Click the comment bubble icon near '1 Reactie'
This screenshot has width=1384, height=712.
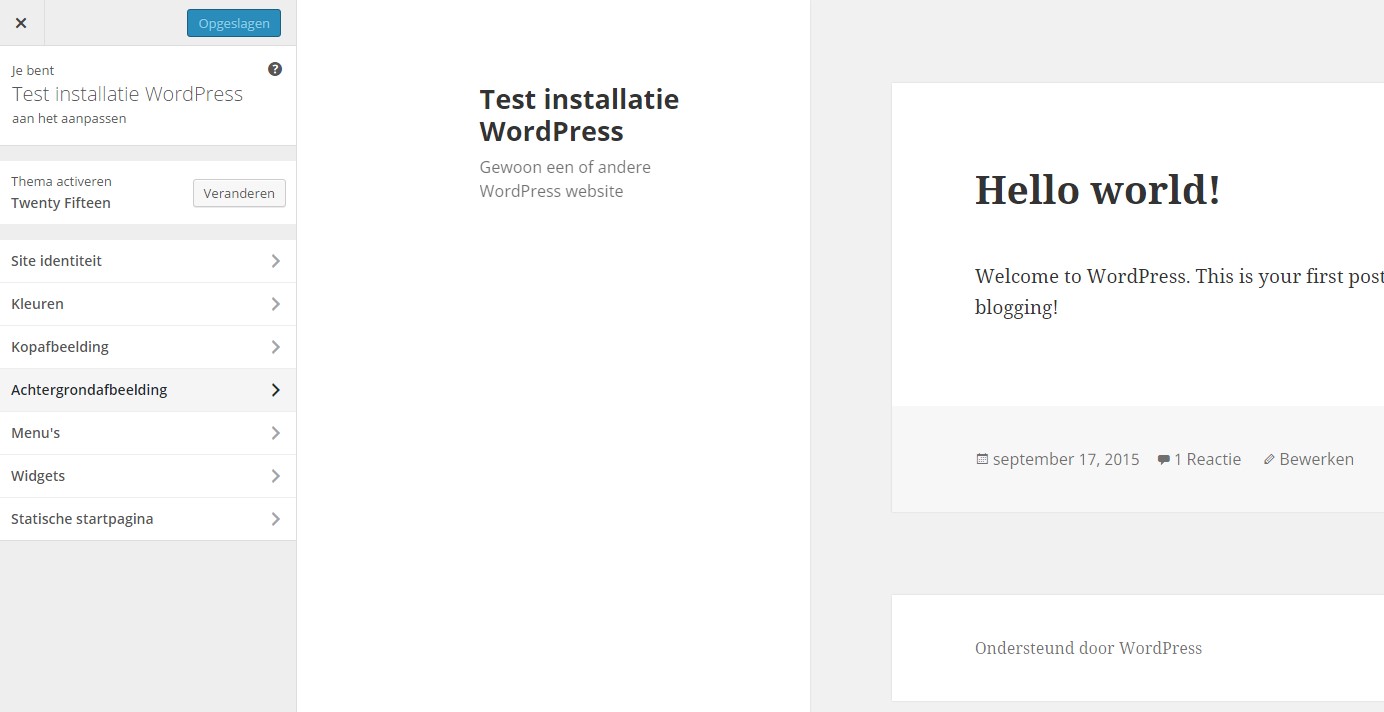tap(1163, 459)
